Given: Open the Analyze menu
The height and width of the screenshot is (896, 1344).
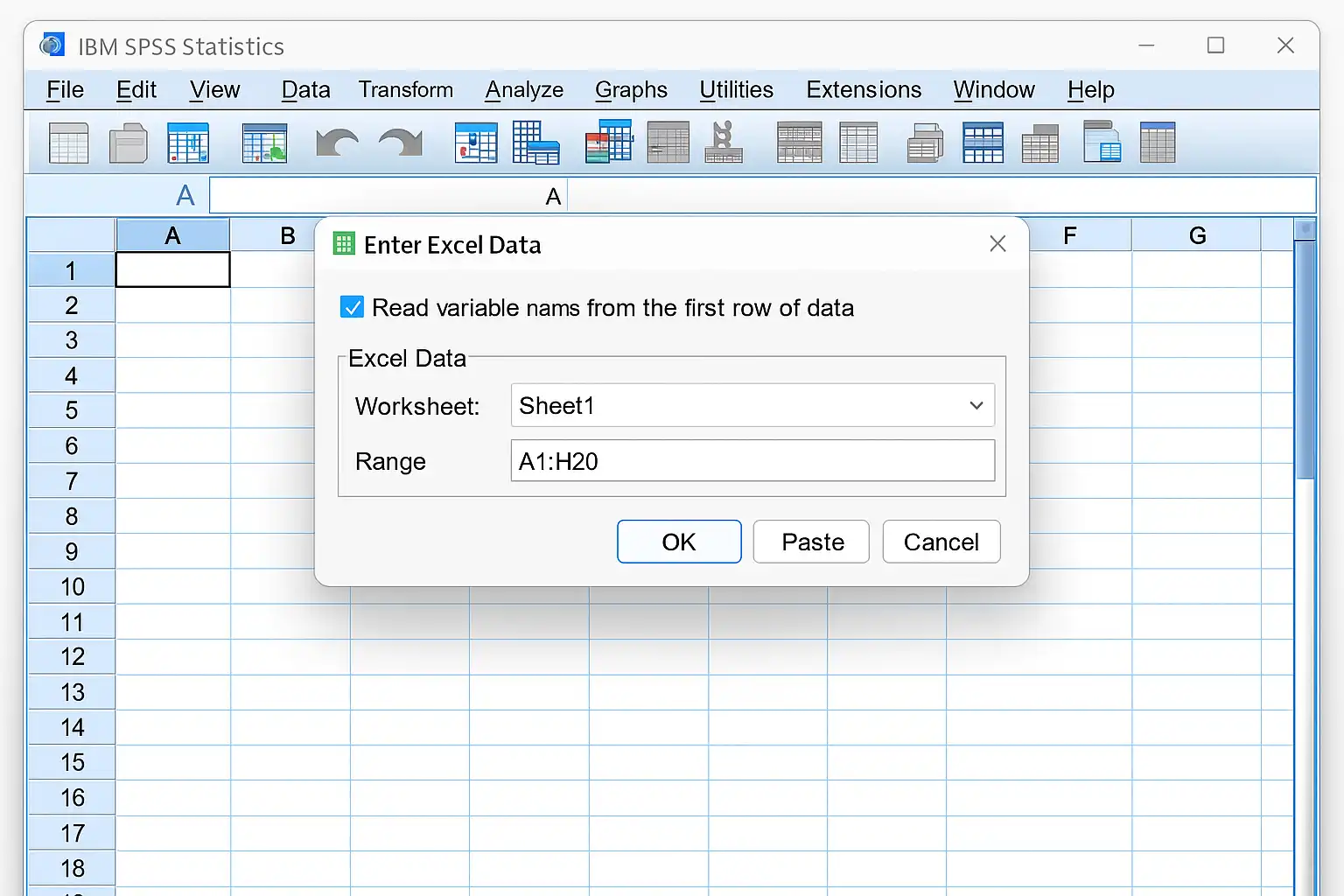Looking at the screenshot, I should [524, 90].
